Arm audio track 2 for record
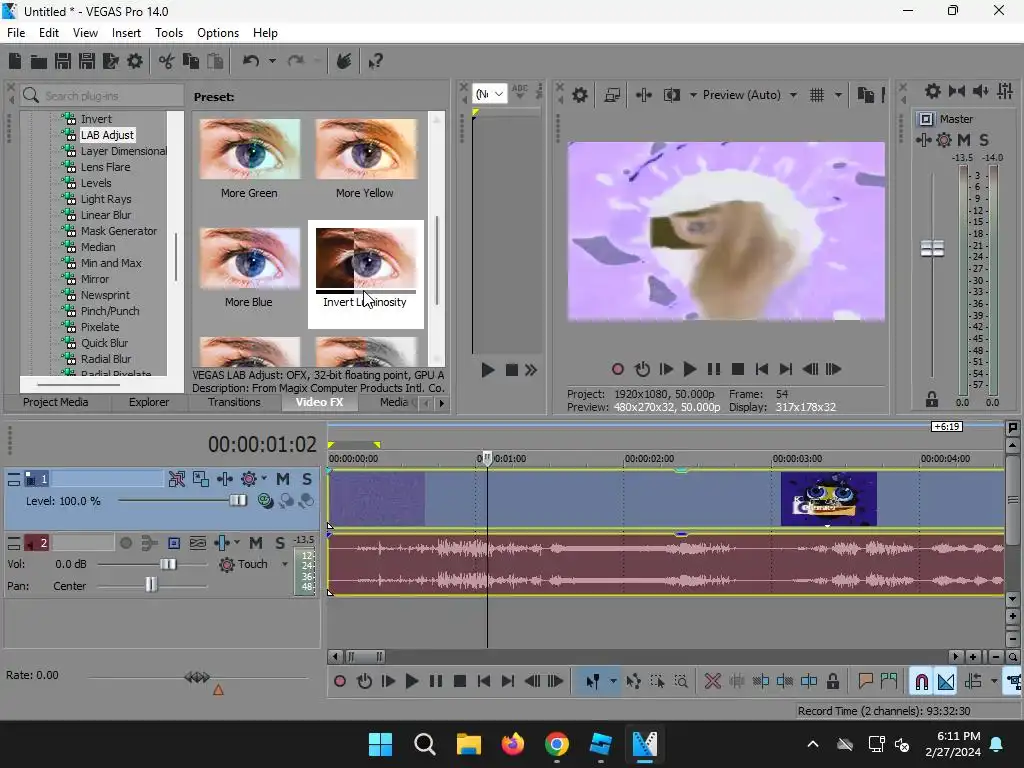 point(126,543)
